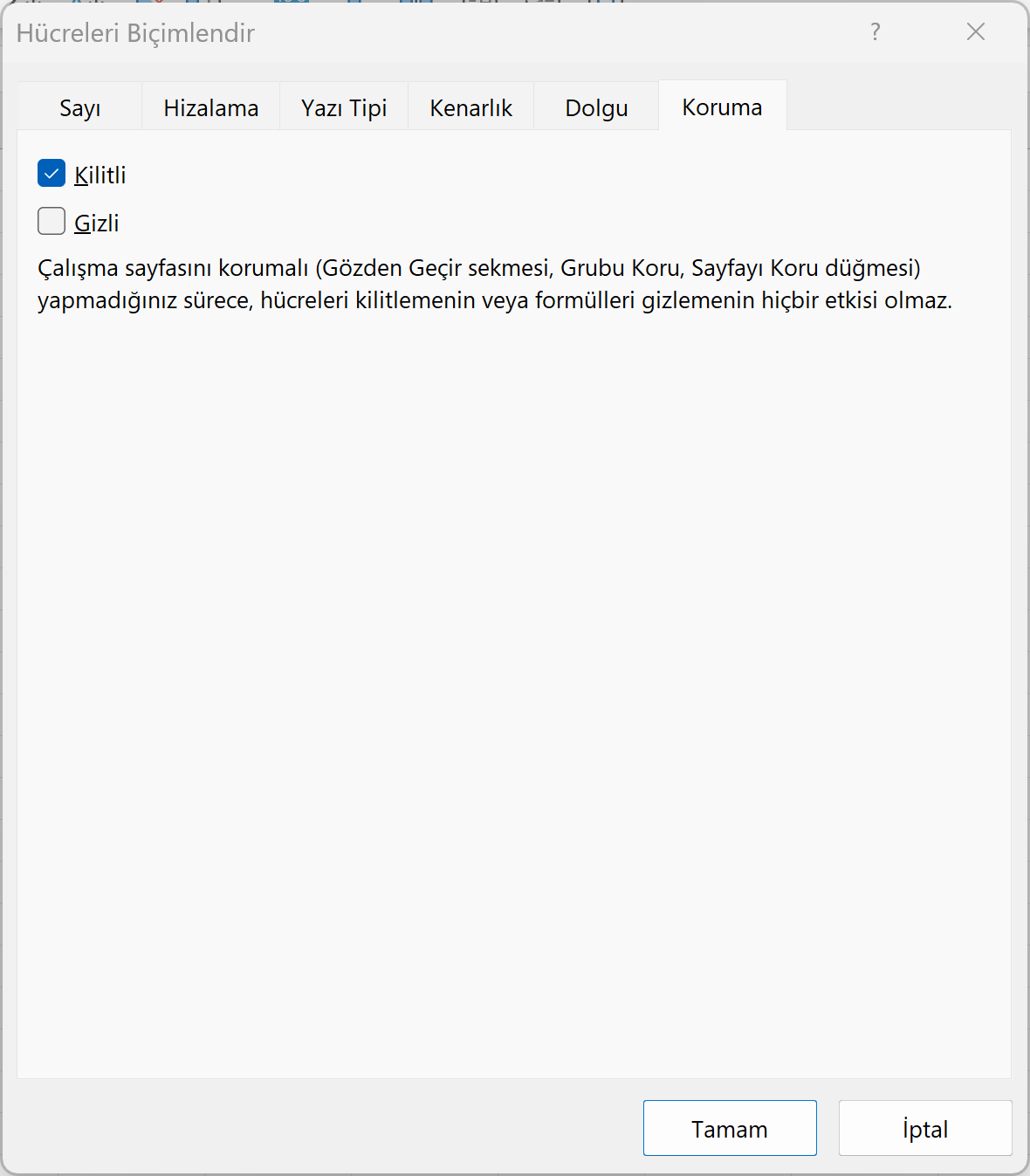The width and height of the screenshot is (1030, 1176).
Task: Confirm changes with the Tamam button
Action: tap(730, 1129)
